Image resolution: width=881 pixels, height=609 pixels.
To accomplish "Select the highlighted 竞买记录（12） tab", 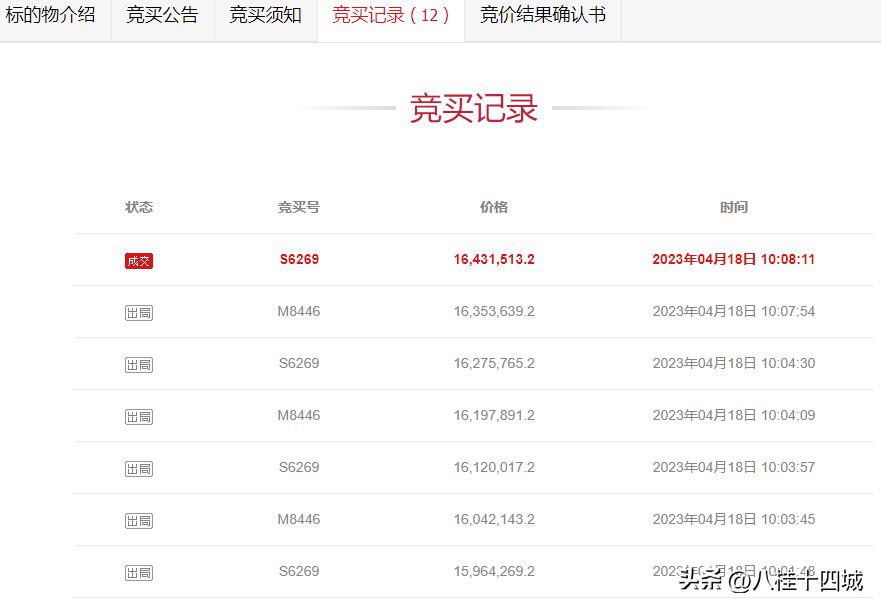I will click(x=390, y=14).
